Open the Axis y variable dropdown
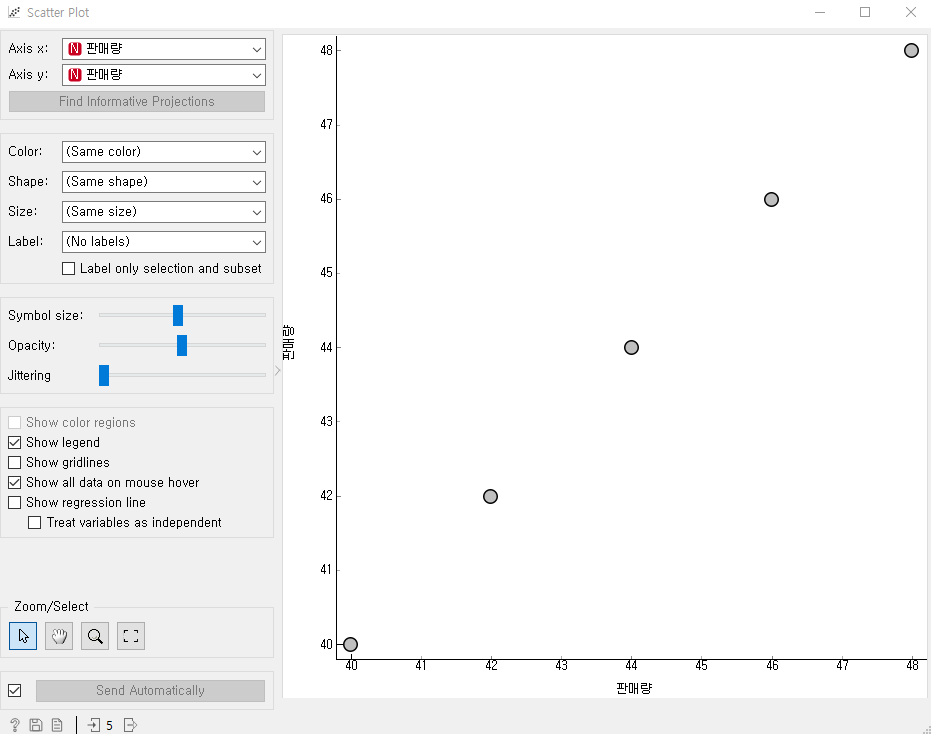Image resolution: width=931 pixels, height=734 pixels. [164, 75]
